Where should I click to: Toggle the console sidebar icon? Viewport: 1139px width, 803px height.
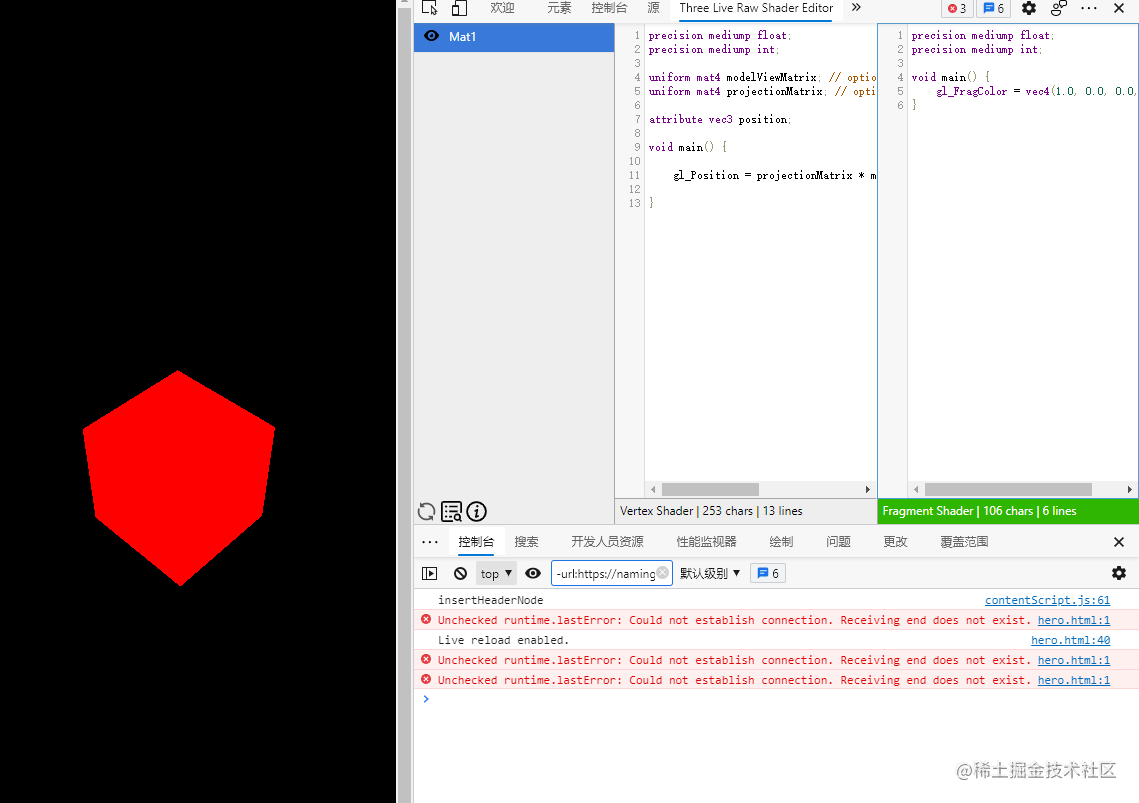tap(430, 573)
